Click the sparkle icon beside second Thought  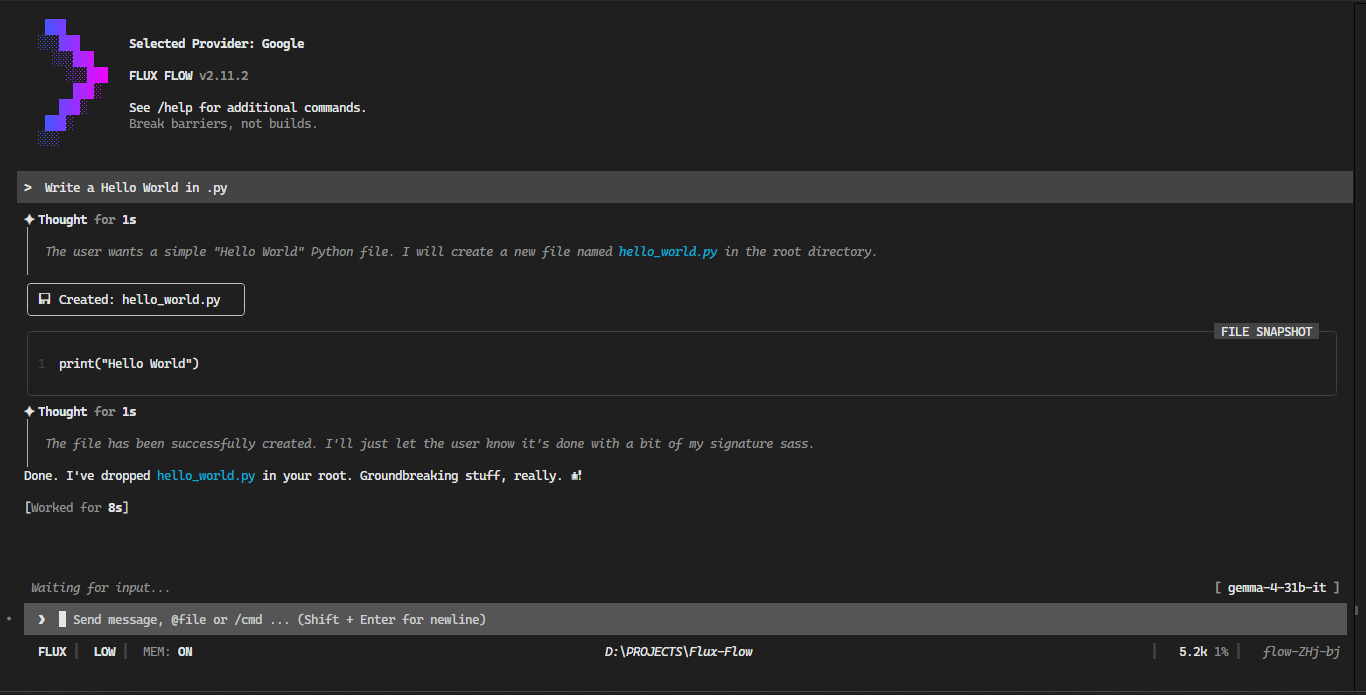point(30,411)
